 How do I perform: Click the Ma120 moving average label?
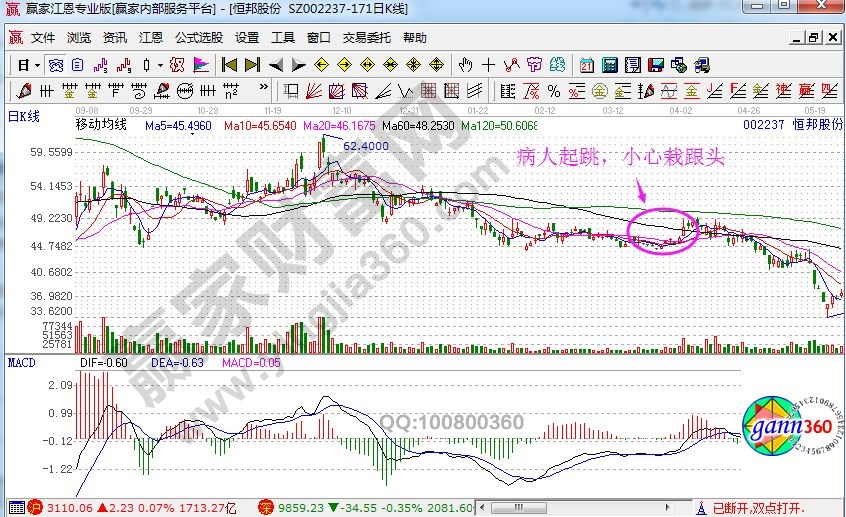(499, 126)
